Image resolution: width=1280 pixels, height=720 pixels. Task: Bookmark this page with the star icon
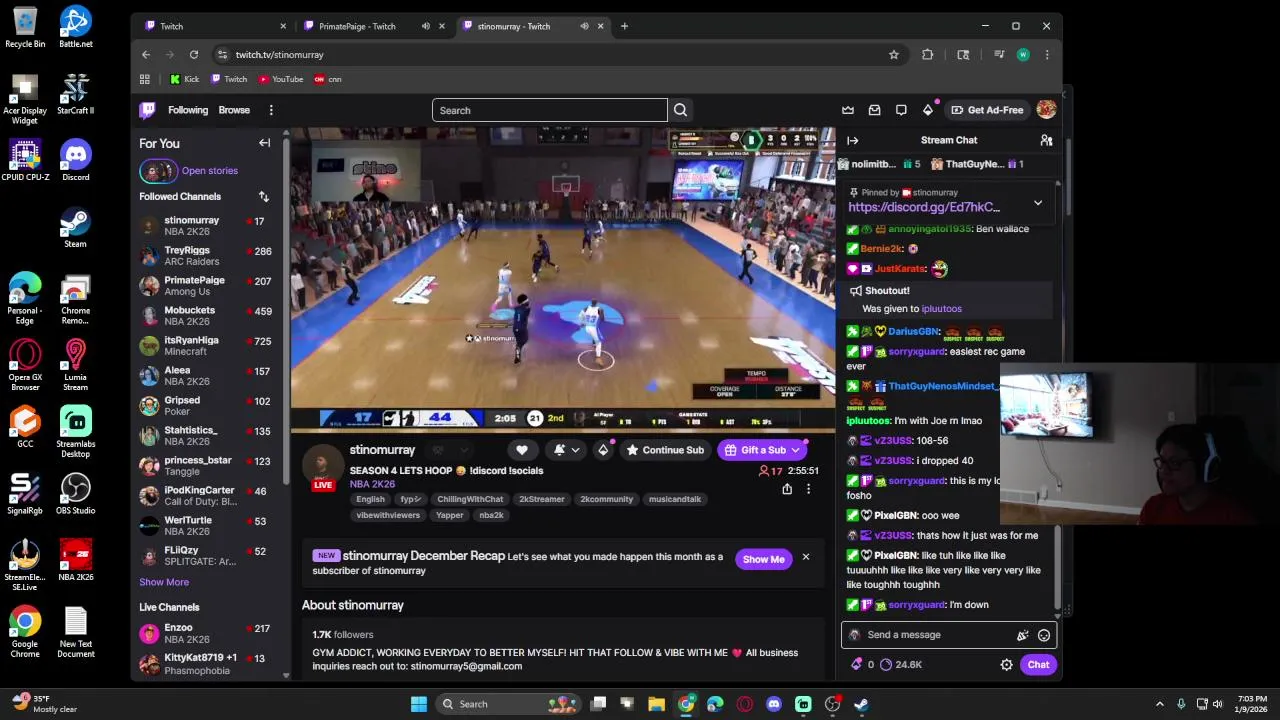pos(894,55)
